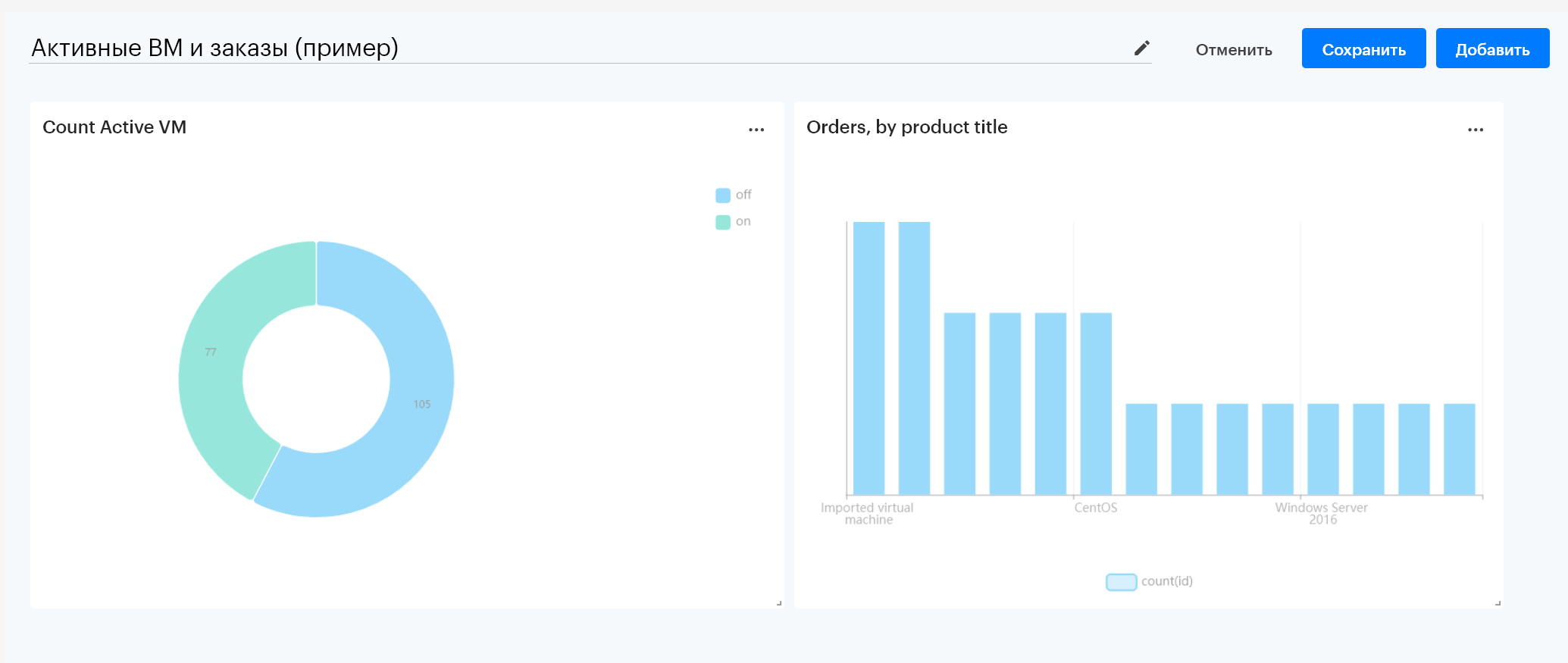Toggle the 'off' legend item in donut chart

click(734, 195)
